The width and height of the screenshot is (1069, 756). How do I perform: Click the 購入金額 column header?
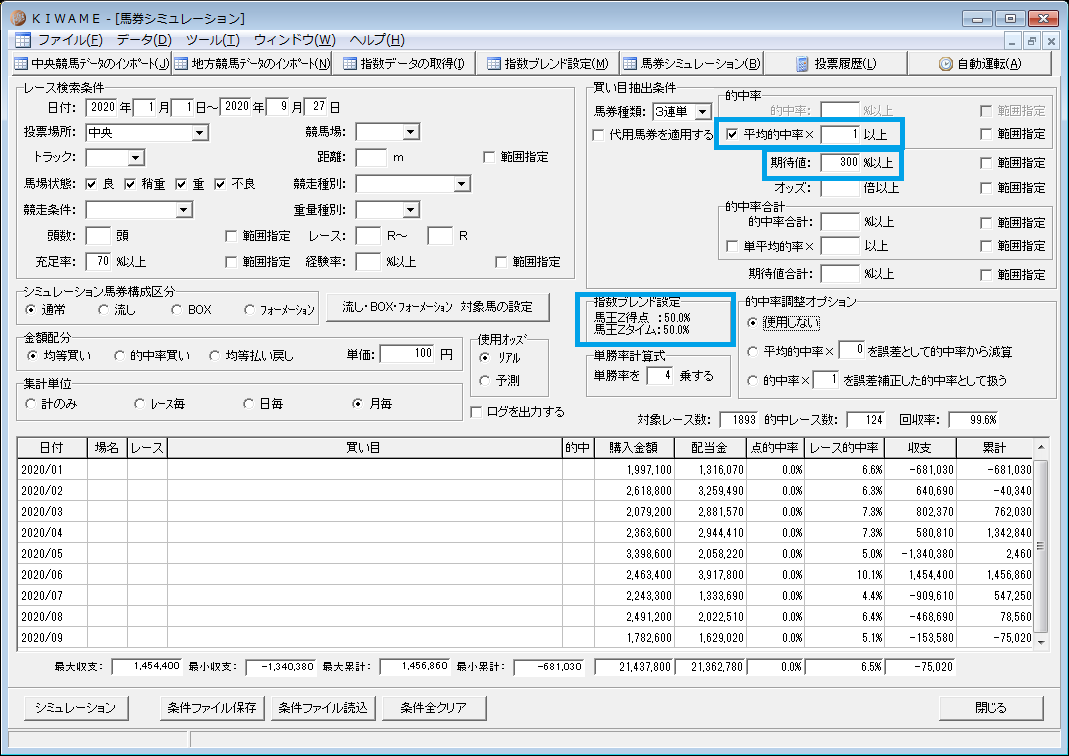(x=633, y=448)
